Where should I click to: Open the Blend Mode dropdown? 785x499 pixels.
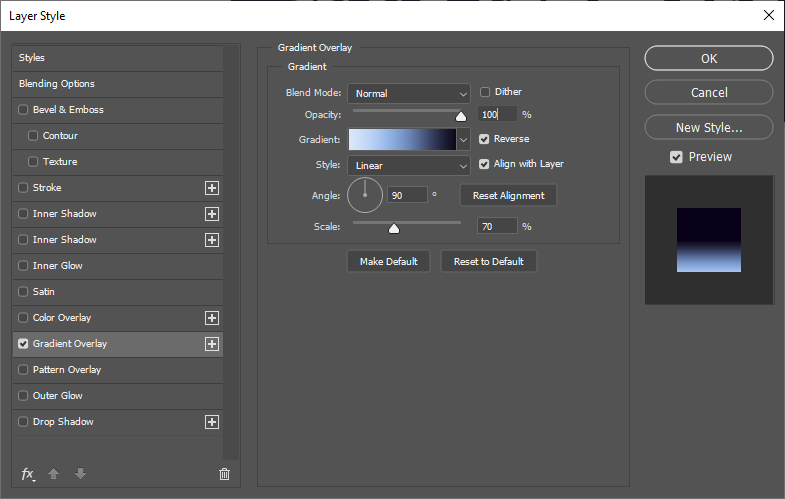tap(408, 93)
